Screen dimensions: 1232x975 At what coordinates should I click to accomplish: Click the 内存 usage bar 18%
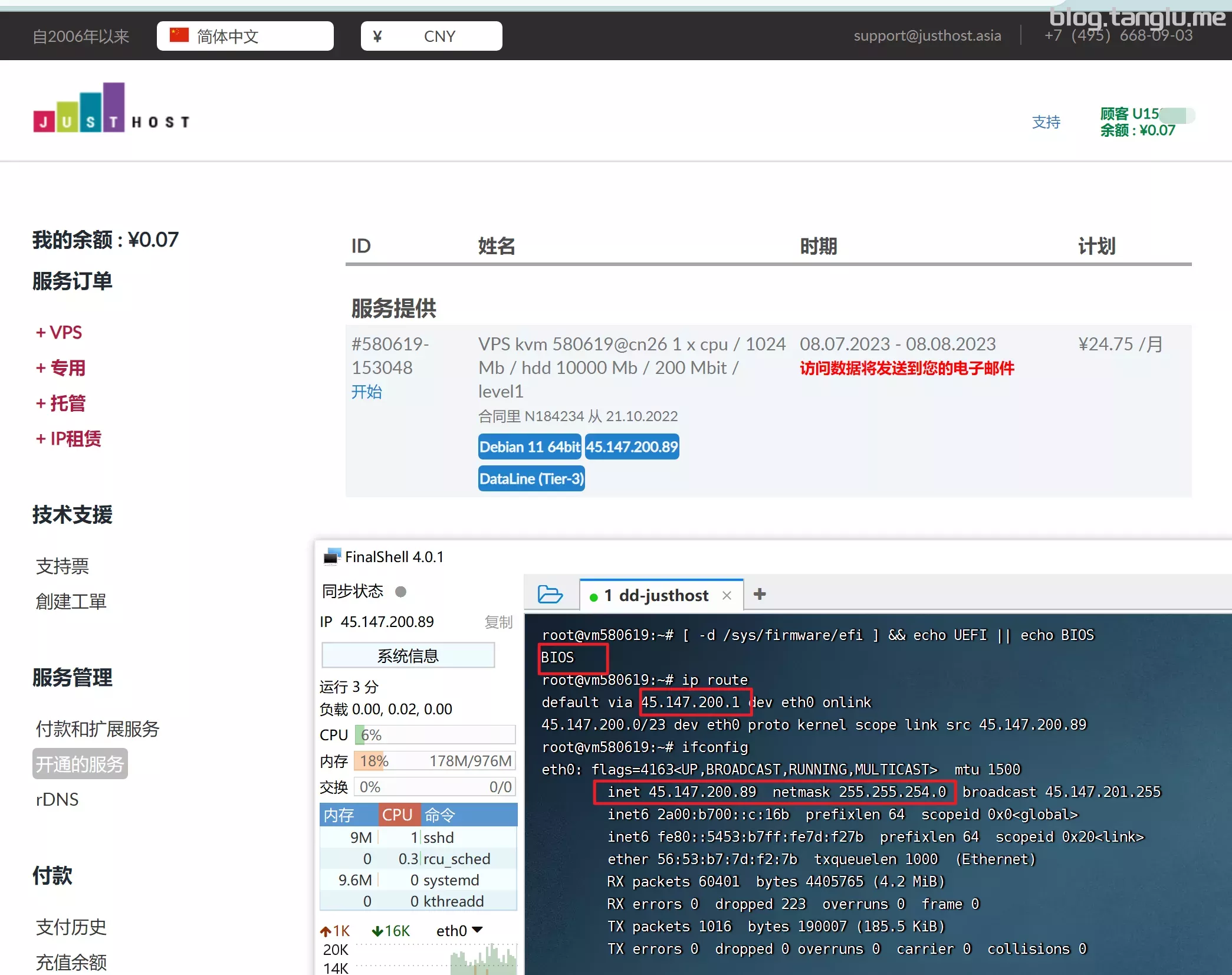[435, 761]
